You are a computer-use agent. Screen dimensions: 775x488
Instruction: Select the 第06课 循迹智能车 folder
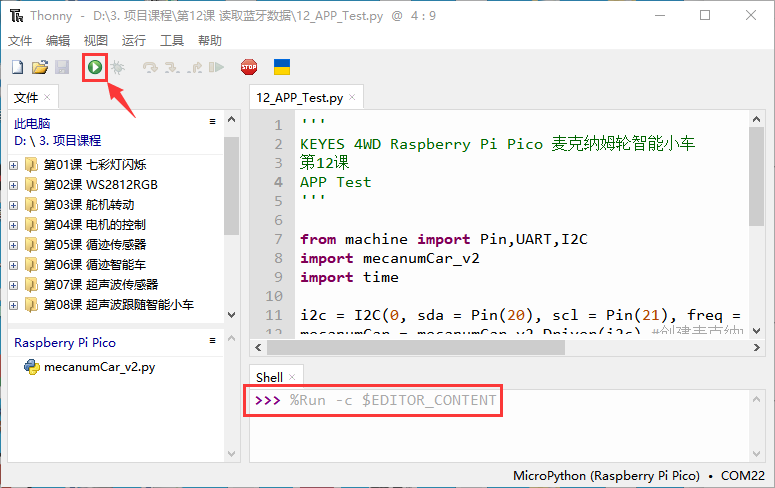pyautogui.click(x=94, y=265)
